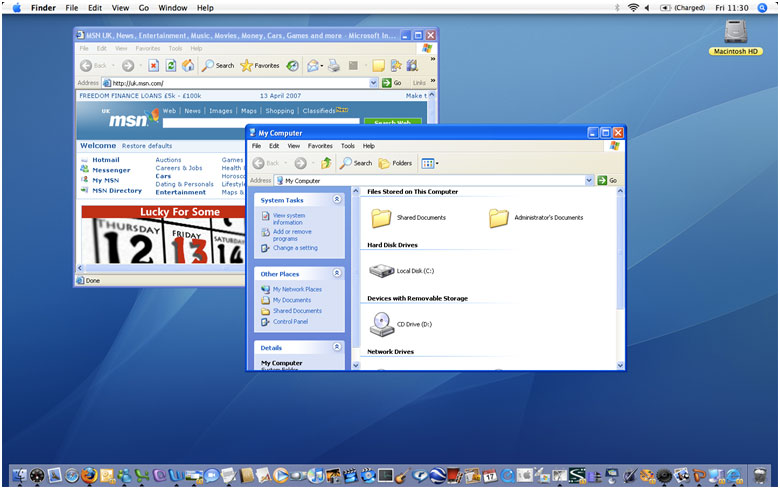780x489 pixels.
Task: Click the MSN web search text box
Action: pyautogui.click(x=261, y=122)
